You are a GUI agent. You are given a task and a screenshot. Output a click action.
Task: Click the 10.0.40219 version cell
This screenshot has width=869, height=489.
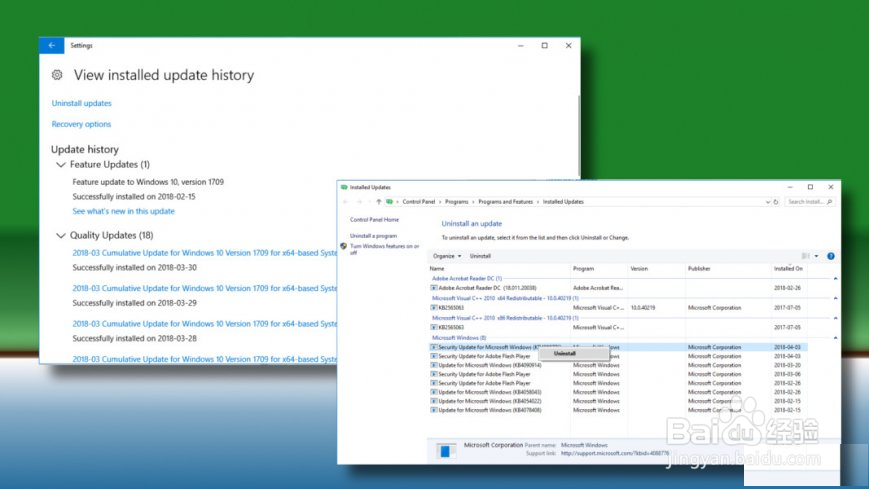coord(643,308)
